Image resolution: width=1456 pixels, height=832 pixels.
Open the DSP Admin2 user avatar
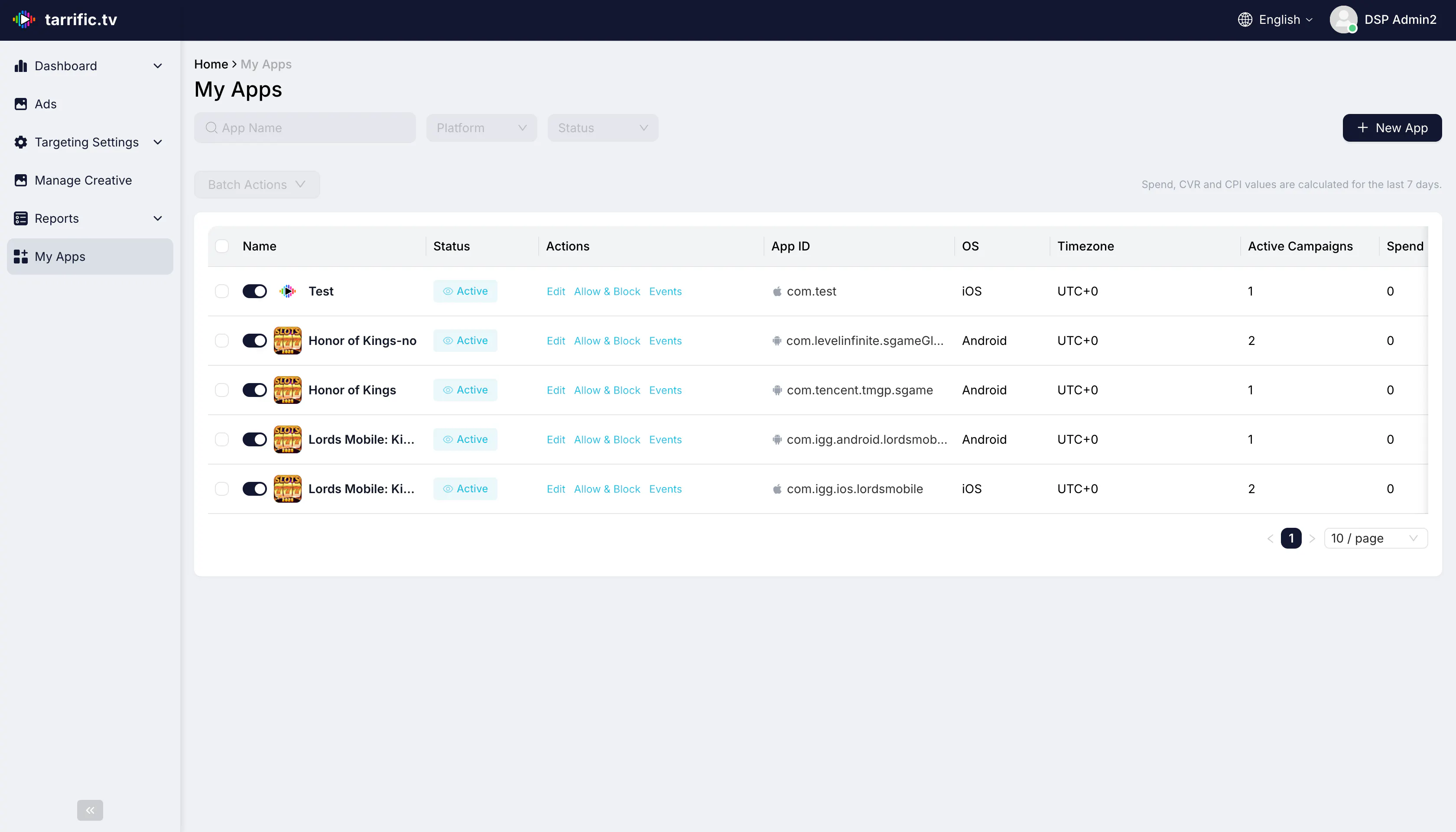point(1343,19)
